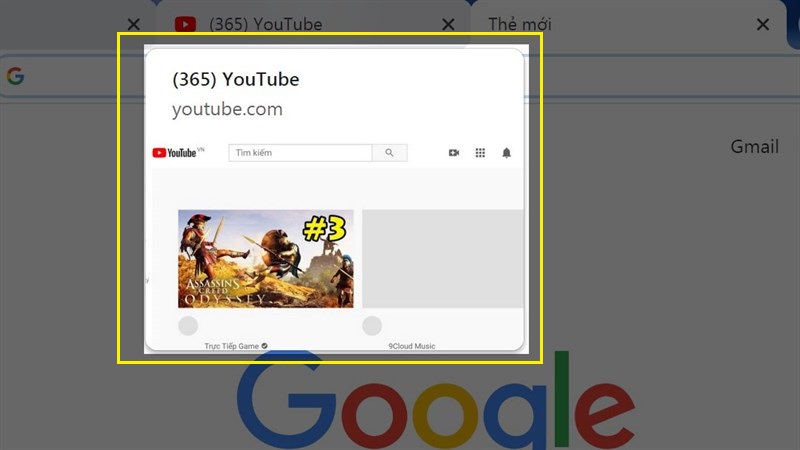Open the Gmail link
Screen dimensions: 800x450
(755, 147)
